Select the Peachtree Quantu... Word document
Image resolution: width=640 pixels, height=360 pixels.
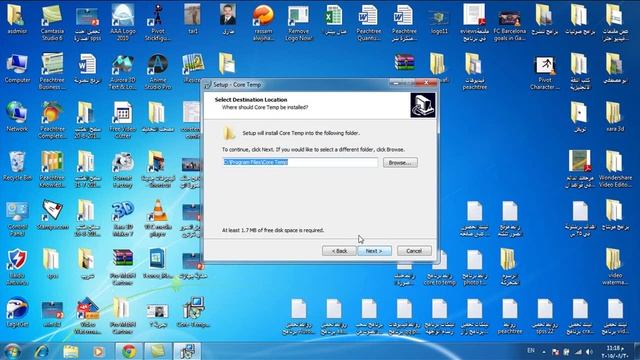click(x=369, y=22)
